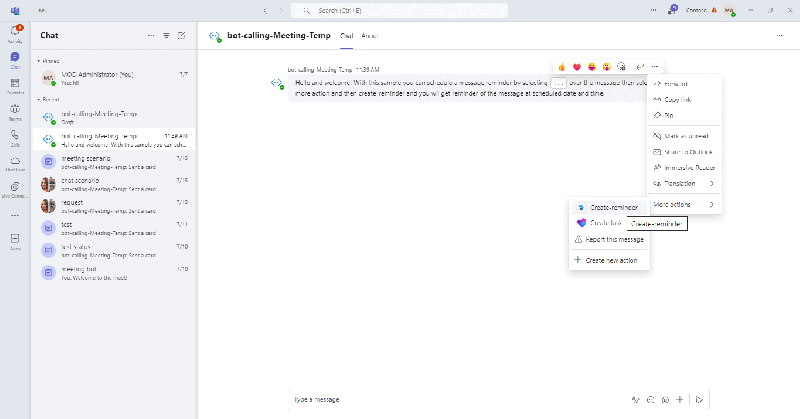
Task: Choose Create-reminder from the More actions submenu
Action: click(x=609, y=208)
